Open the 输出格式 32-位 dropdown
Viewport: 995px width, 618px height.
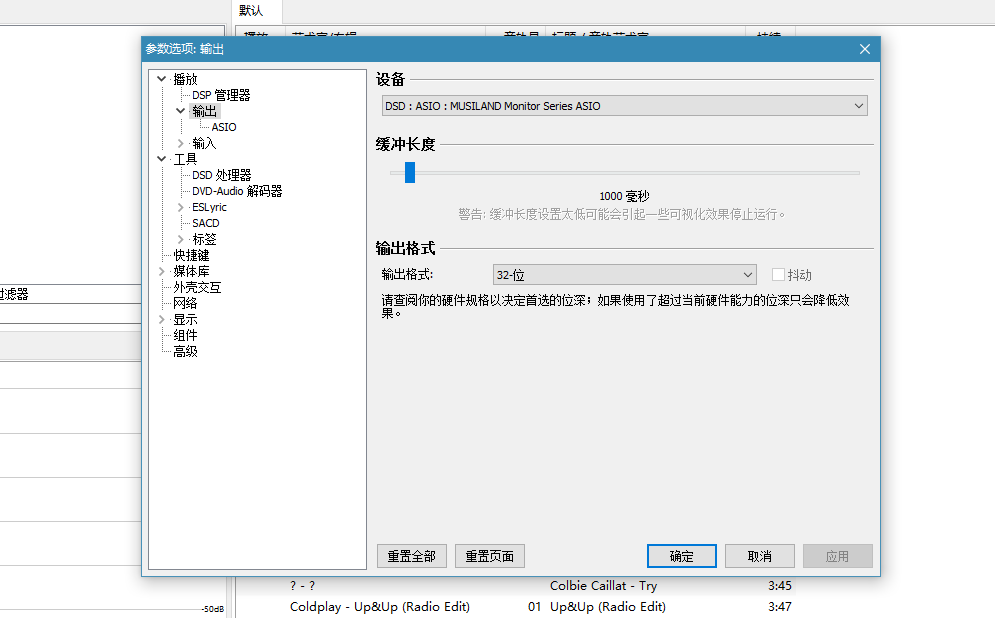(x=624, y=273)
